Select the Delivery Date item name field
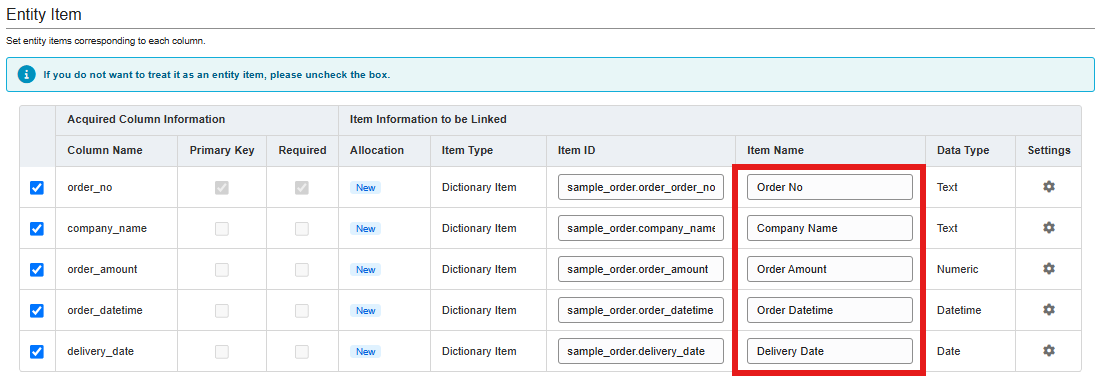1099x382 pixels. (x=830, y=351)
